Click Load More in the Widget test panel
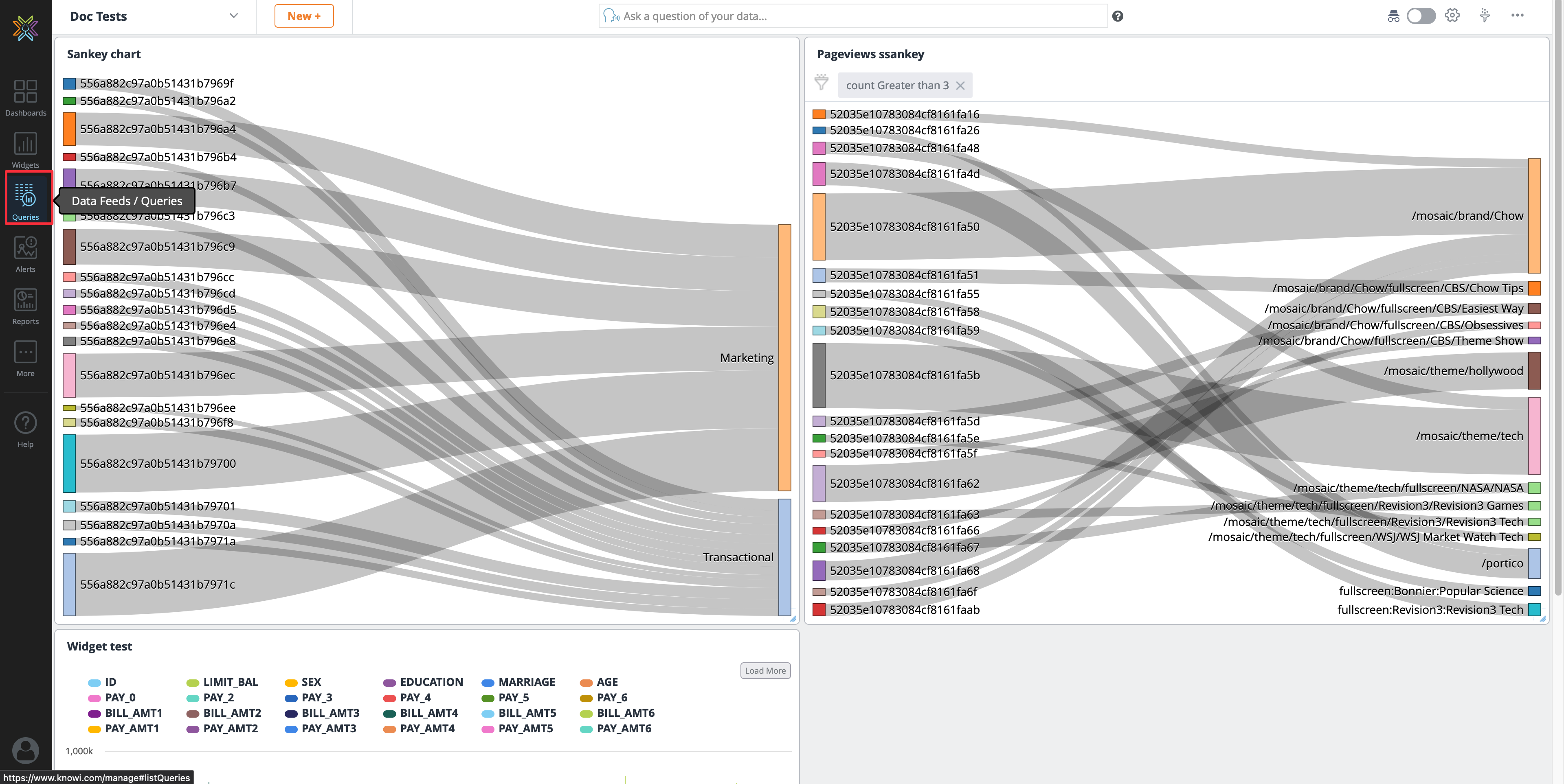Screen dimensions: 1564x784 pyautogui.click(x=764, y=670)
